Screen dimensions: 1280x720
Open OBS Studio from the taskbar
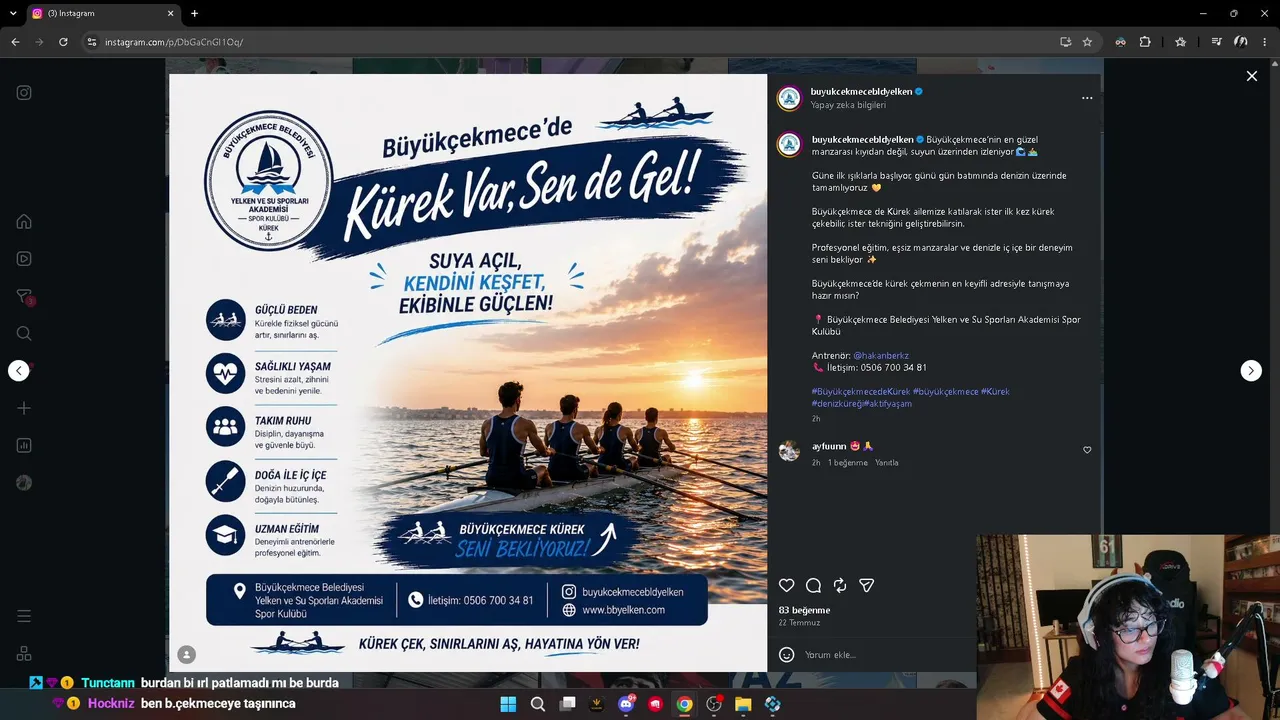[714, 704]
